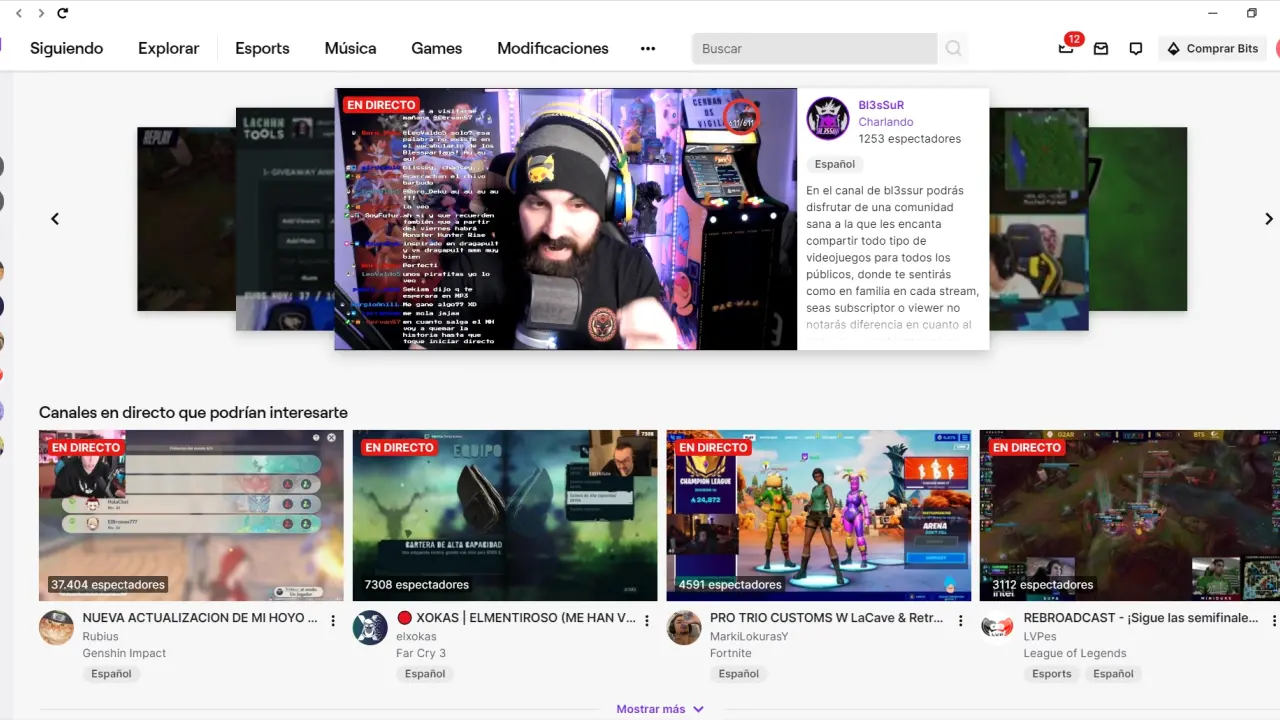Image resolution: width=1280 pixels, height=720 pixels.
Task: Show next carousel stream with right arrow
Action: 1268,219
